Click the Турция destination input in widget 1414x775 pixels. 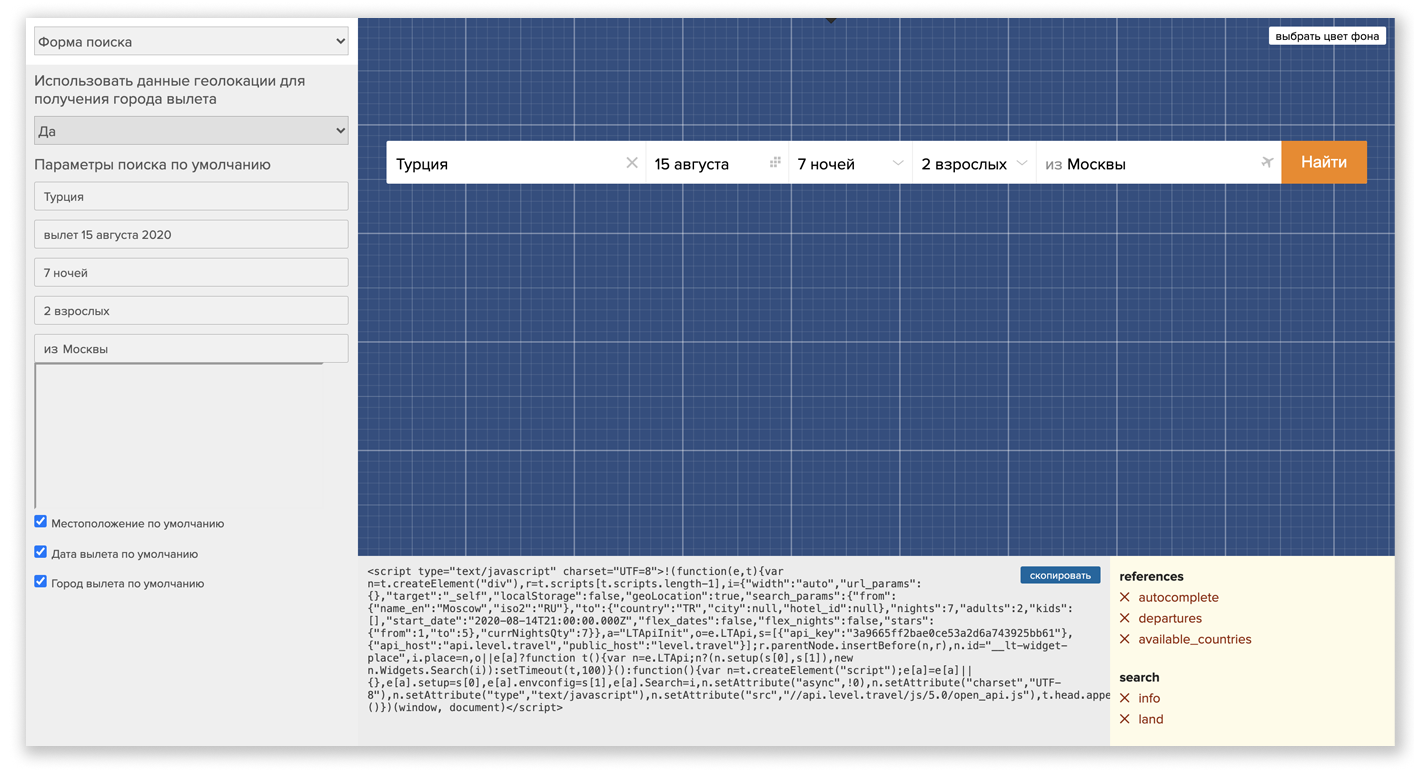[515, 163]
